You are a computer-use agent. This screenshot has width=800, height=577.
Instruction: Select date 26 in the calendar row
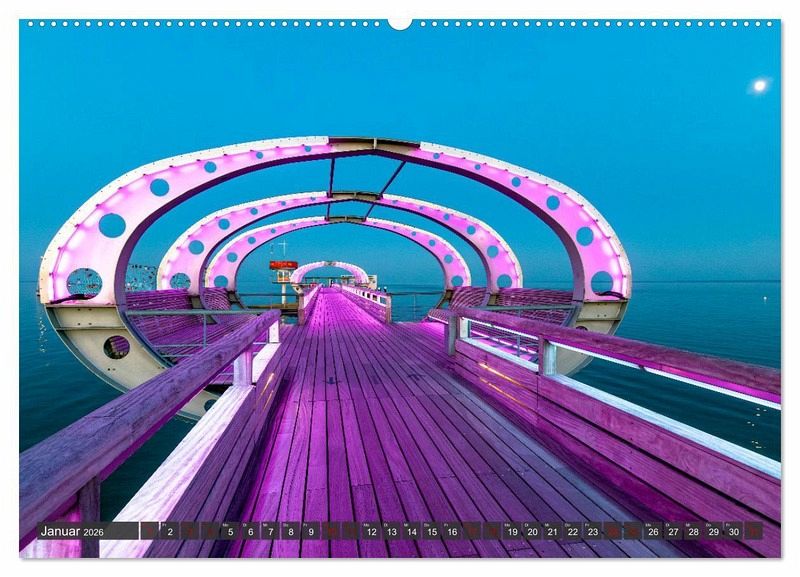click(x=653, y=531)
